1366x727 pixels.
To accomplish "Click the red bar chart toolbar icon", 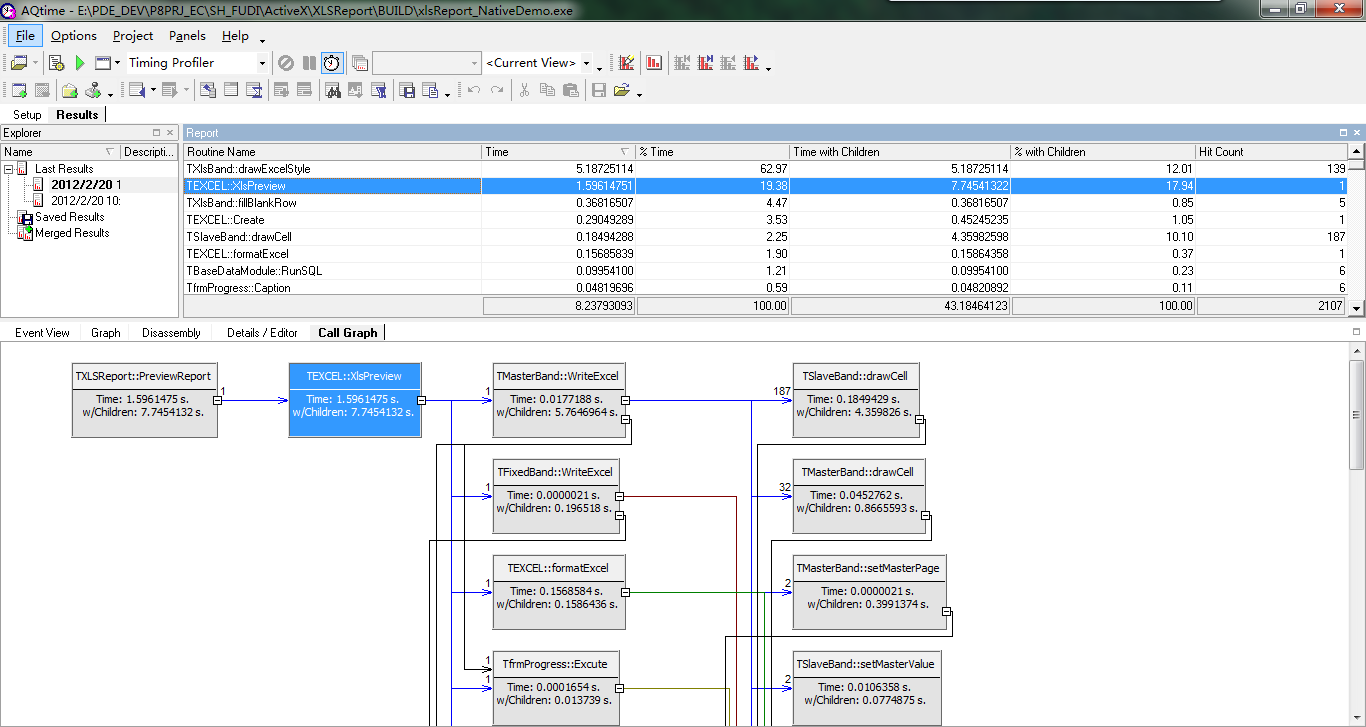I will 654,63.
